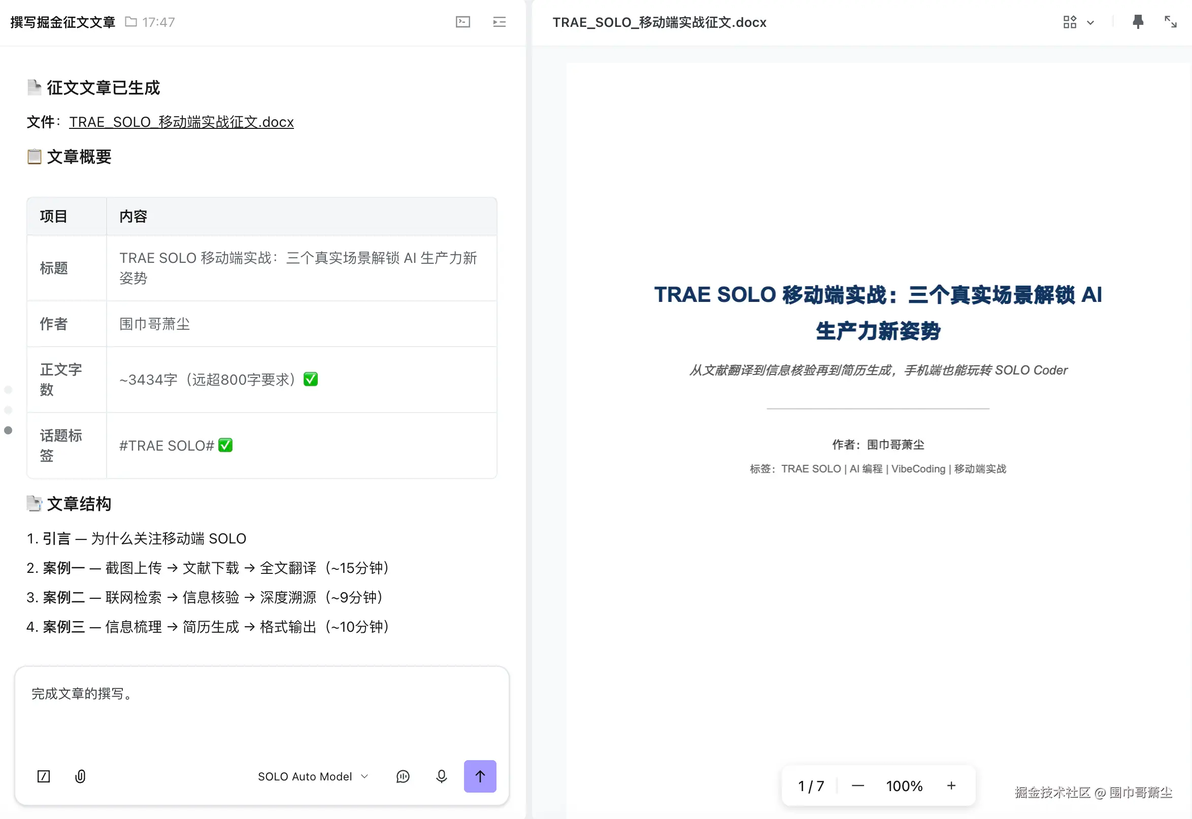The width and height of the screenshot is (1192, 819).
Task: Click the dark scroll position dot on left edge
Action: [8, 430]
